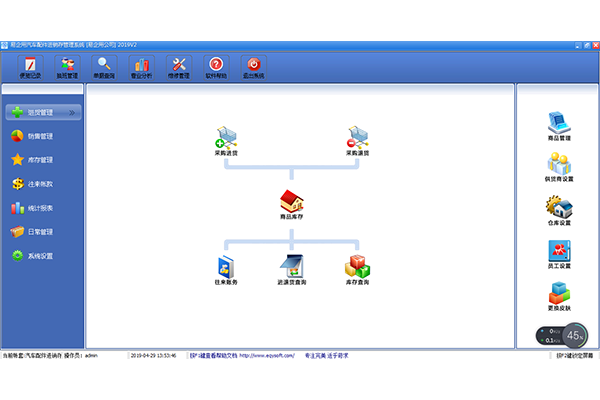600x400 pixels.
Task: Click the 45% floating performance widget
Action: pyautogui.click(x=562, y=336)
